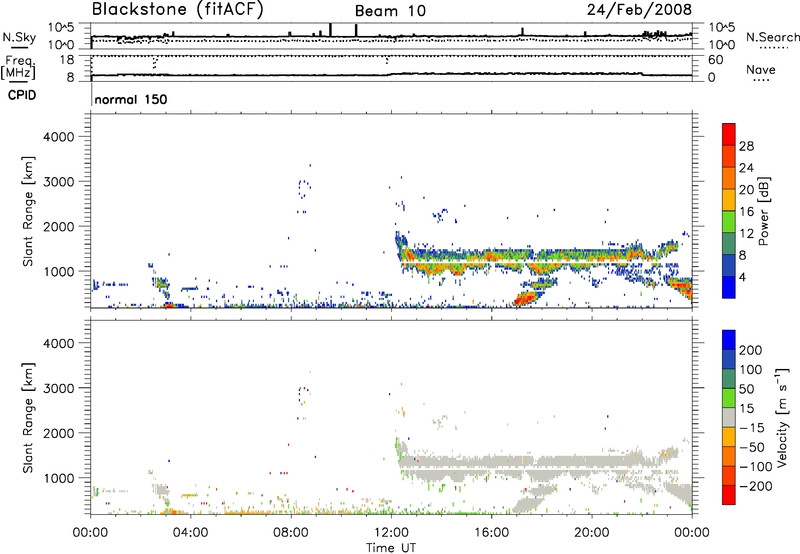
Task: Select the date '24/Feb/2008'
Action: pos(639,9)
